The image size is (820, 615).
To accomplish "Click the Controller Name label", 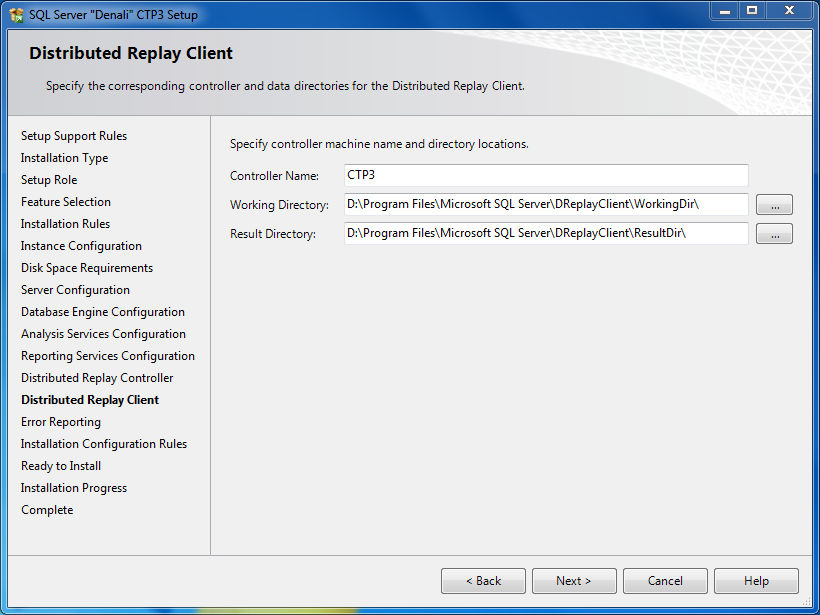I will (275, 176).
